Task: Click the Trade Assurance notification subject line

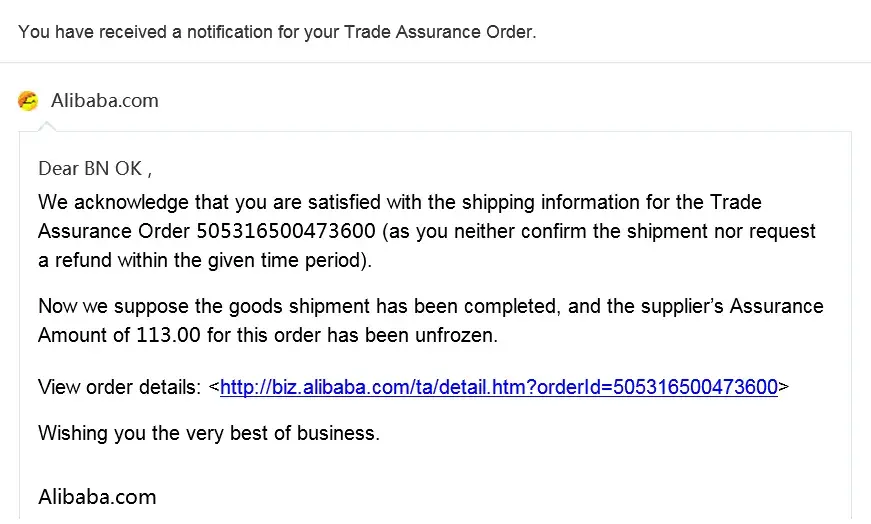Action: coord(277,32)
